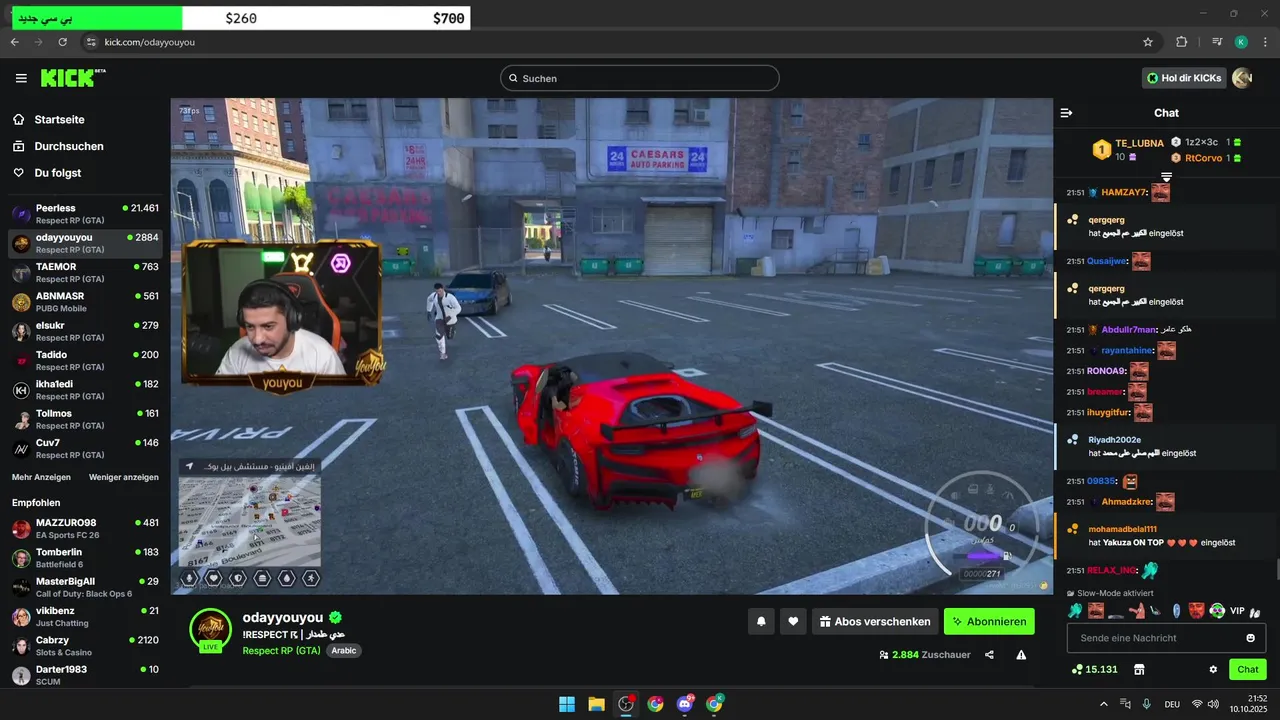Click the Sende eine Nachricht field
1280x720 pixels.
[1166, 638]
